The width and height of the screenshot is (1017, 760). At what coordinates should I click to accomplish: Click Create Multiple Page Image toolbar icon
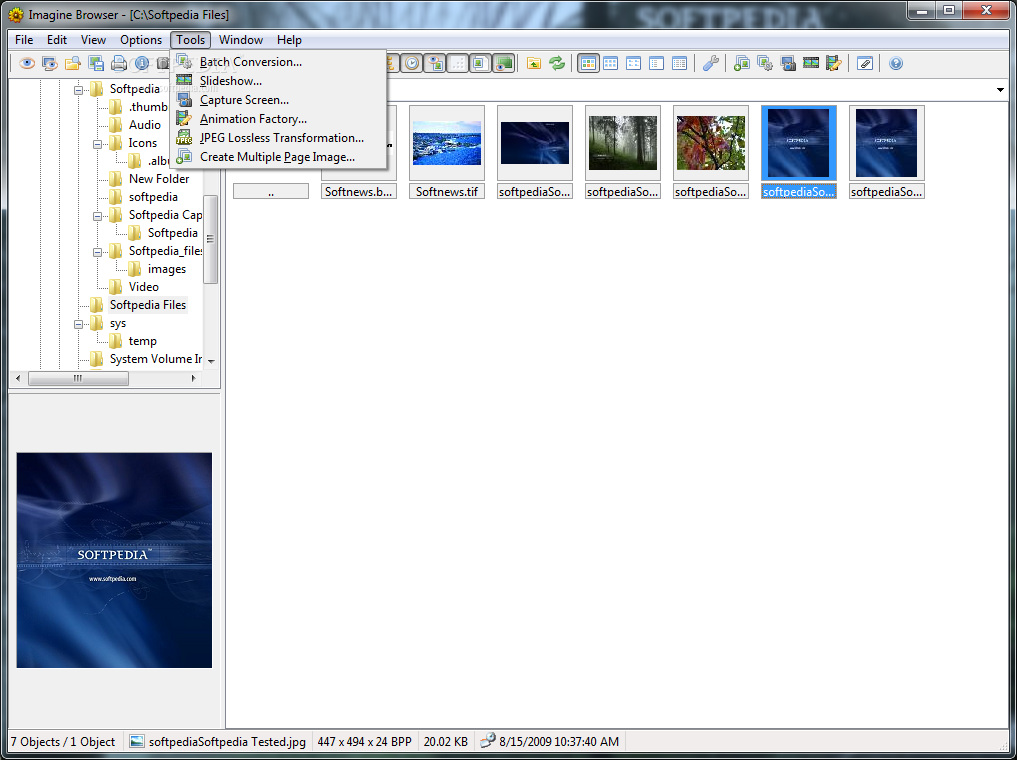(x=742, y=64)
